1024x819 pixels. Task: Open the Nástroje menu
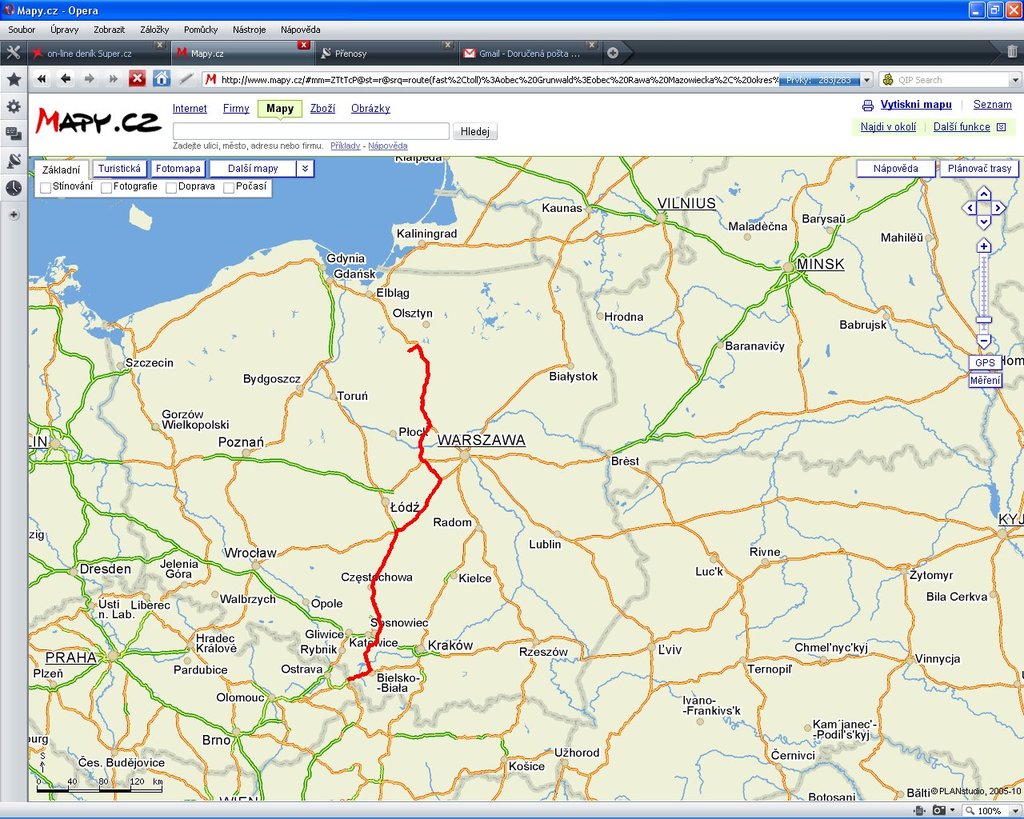(x=249, y=29)
